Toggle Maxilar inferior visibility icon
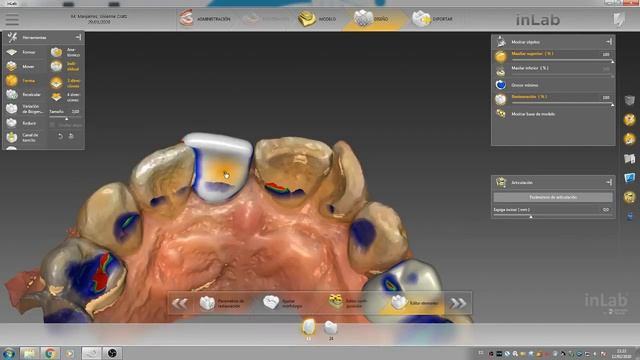The width and height of the screenshot is (640, 360). coord(501,71)
